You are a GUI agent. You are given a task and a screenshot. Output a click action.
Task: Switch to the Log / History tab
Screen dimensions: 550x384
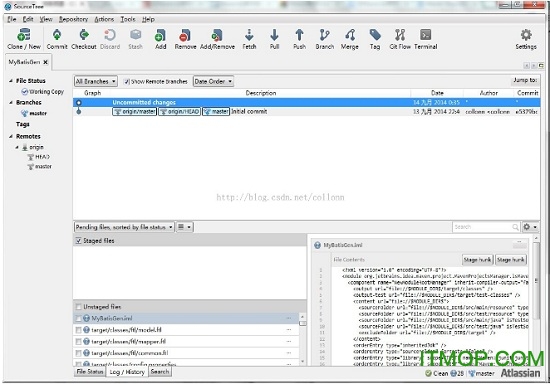pos(127,372)
